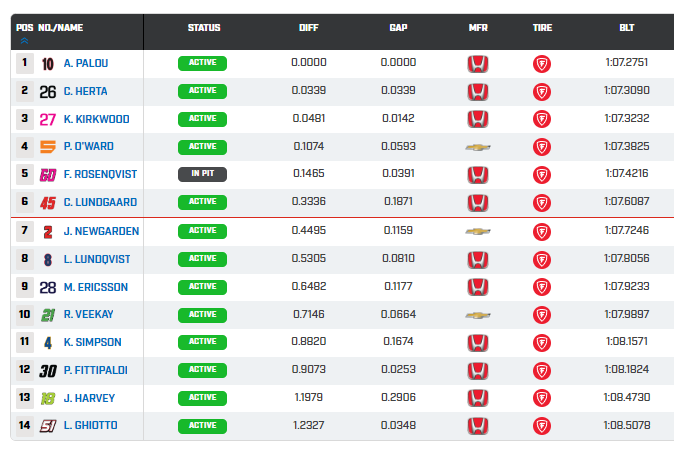This screenshot has width=674, height=449.
Task: Click A. Palou's Honda manufacturer logo
Action: [x=478, y=64]
